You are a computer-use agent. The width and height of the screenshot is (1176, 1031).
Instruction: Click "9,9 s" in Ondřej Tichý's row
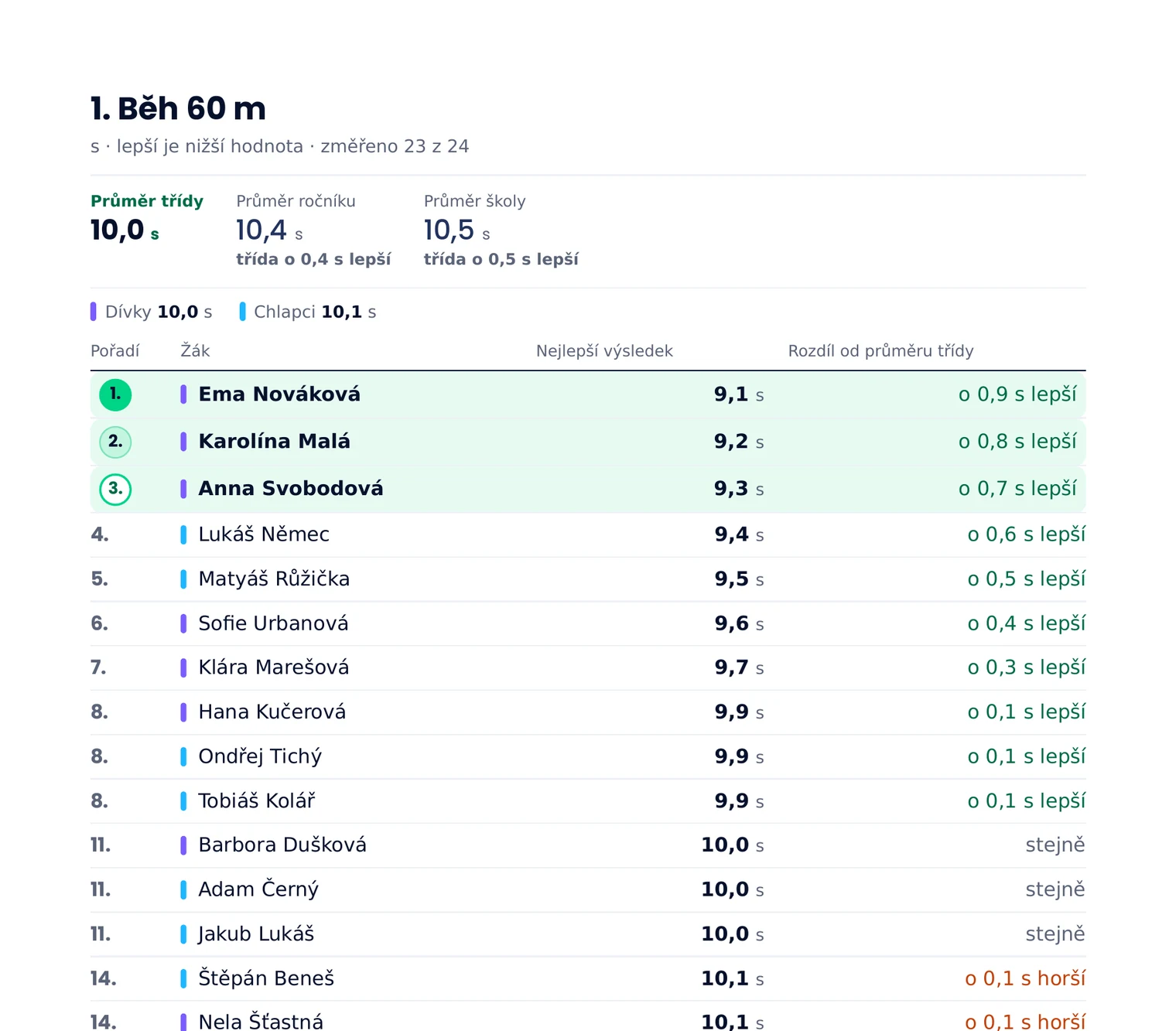click(739, 756)
